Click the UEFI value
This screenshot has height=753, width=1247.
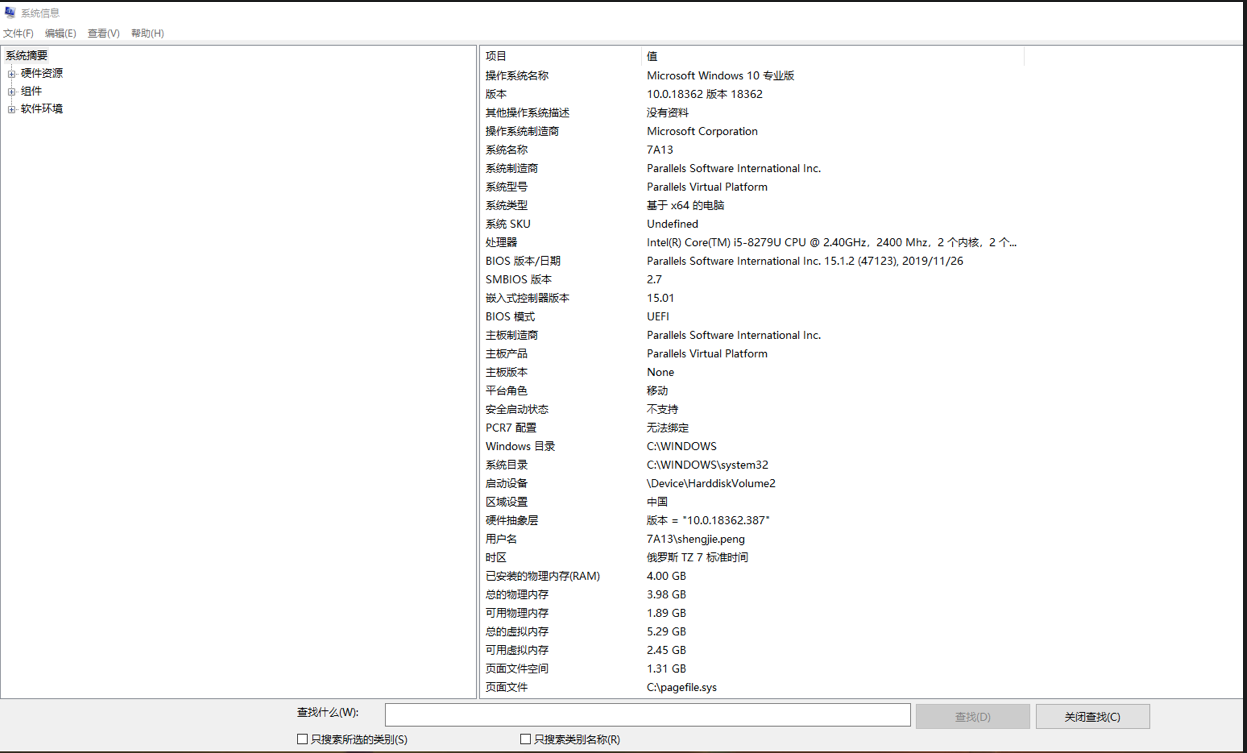658,316
